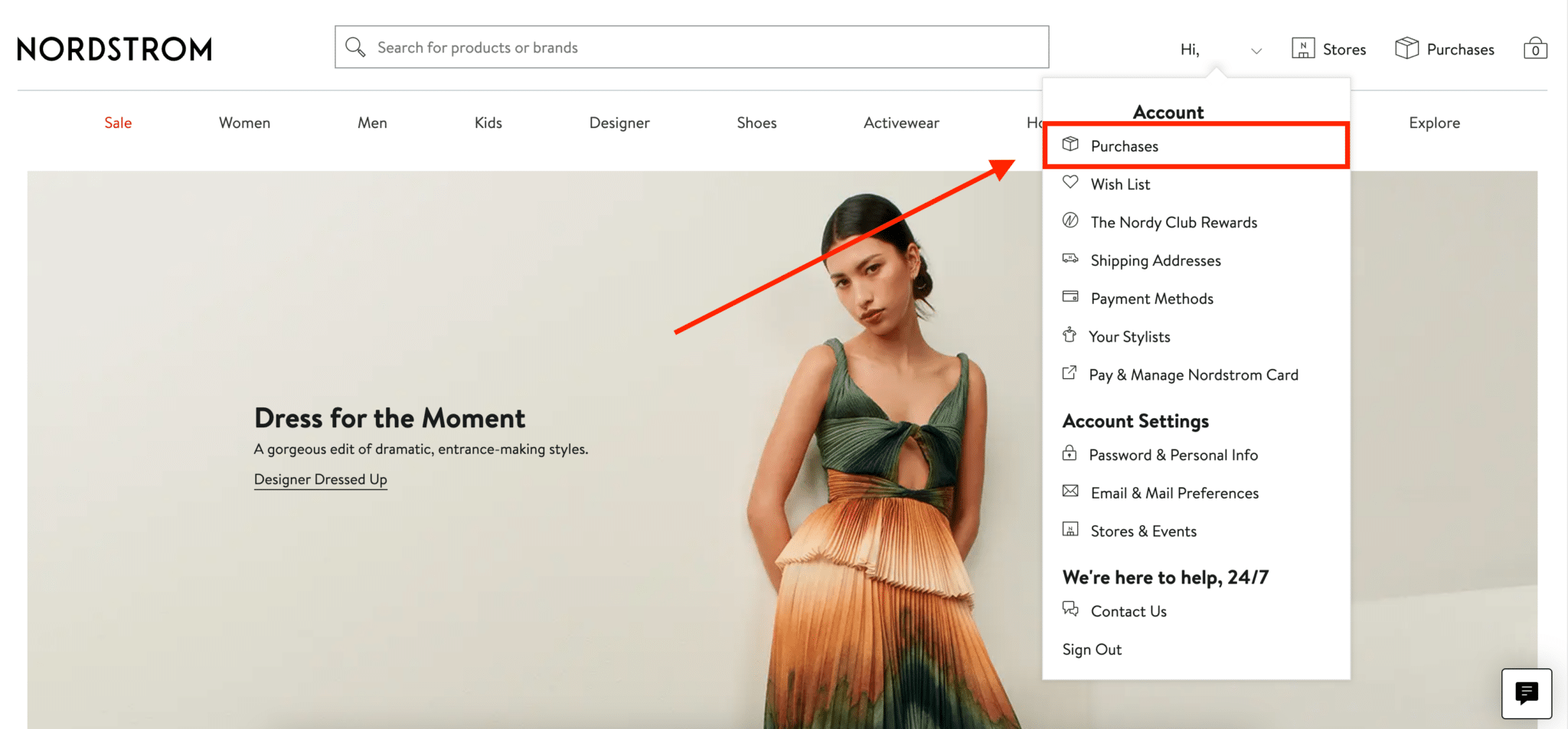The image size is (1568, 729).
Task: Open Email & Mail Preferences
Action: [1174, 493]
